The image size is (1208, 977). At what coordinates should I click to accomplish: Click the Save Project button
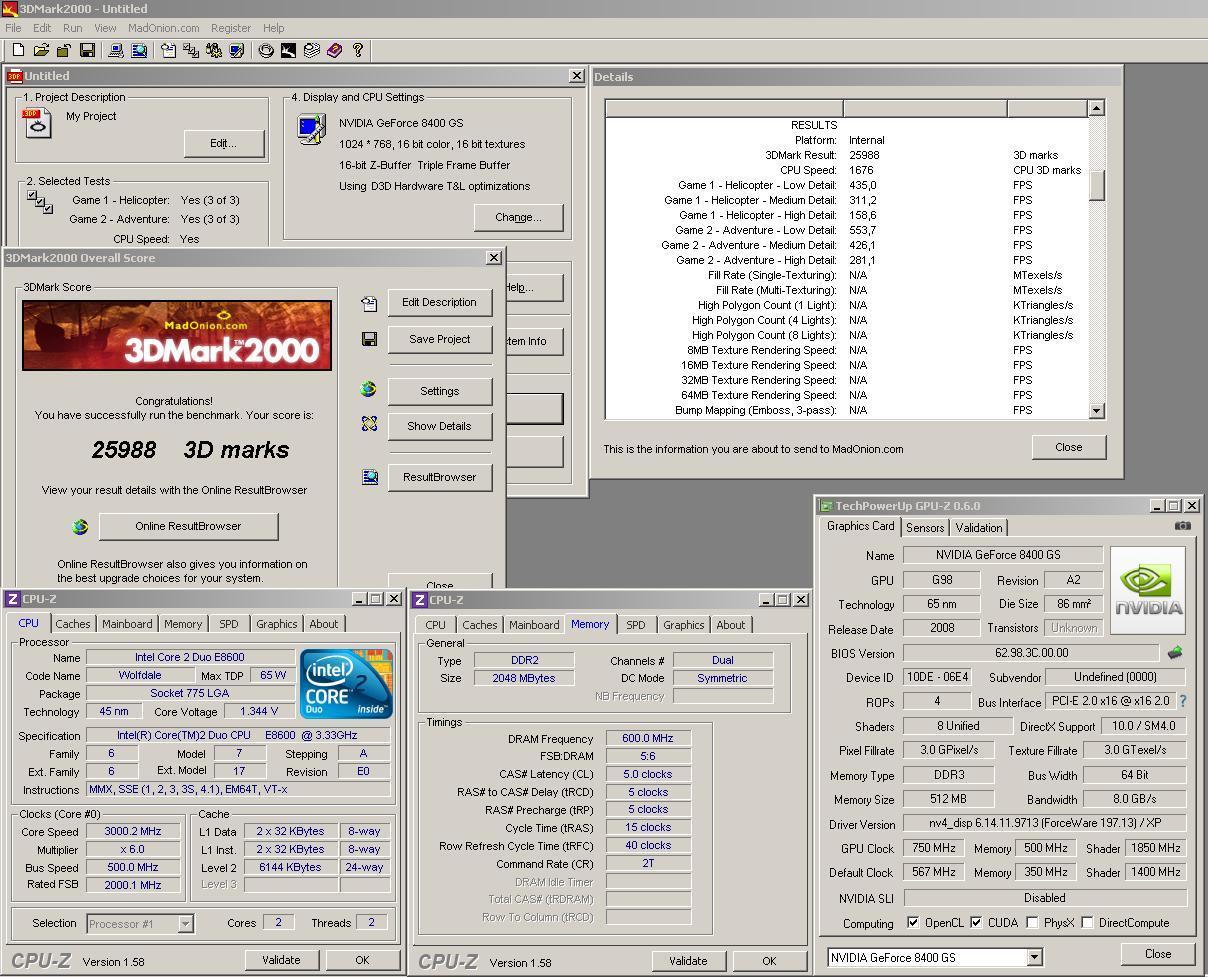440,339
